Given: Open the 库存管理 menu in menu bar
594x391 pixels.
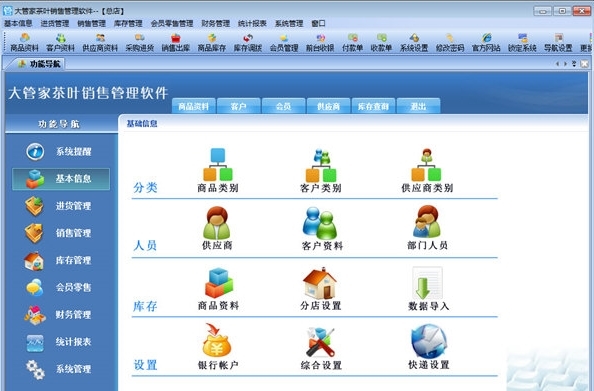Looking at the screenshot, I should point(128,23).
